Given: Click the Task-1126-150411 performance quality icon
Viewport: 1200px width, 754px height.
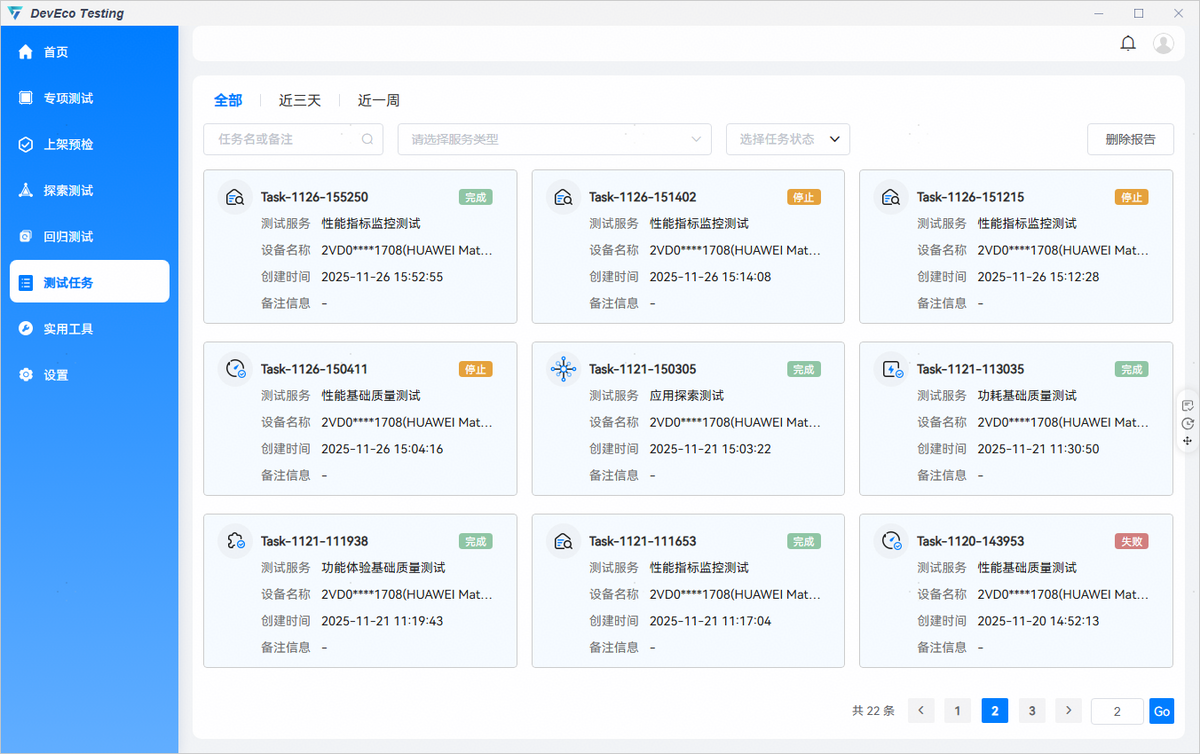Looking at the screenshot, I should click(x=235, y=369).
